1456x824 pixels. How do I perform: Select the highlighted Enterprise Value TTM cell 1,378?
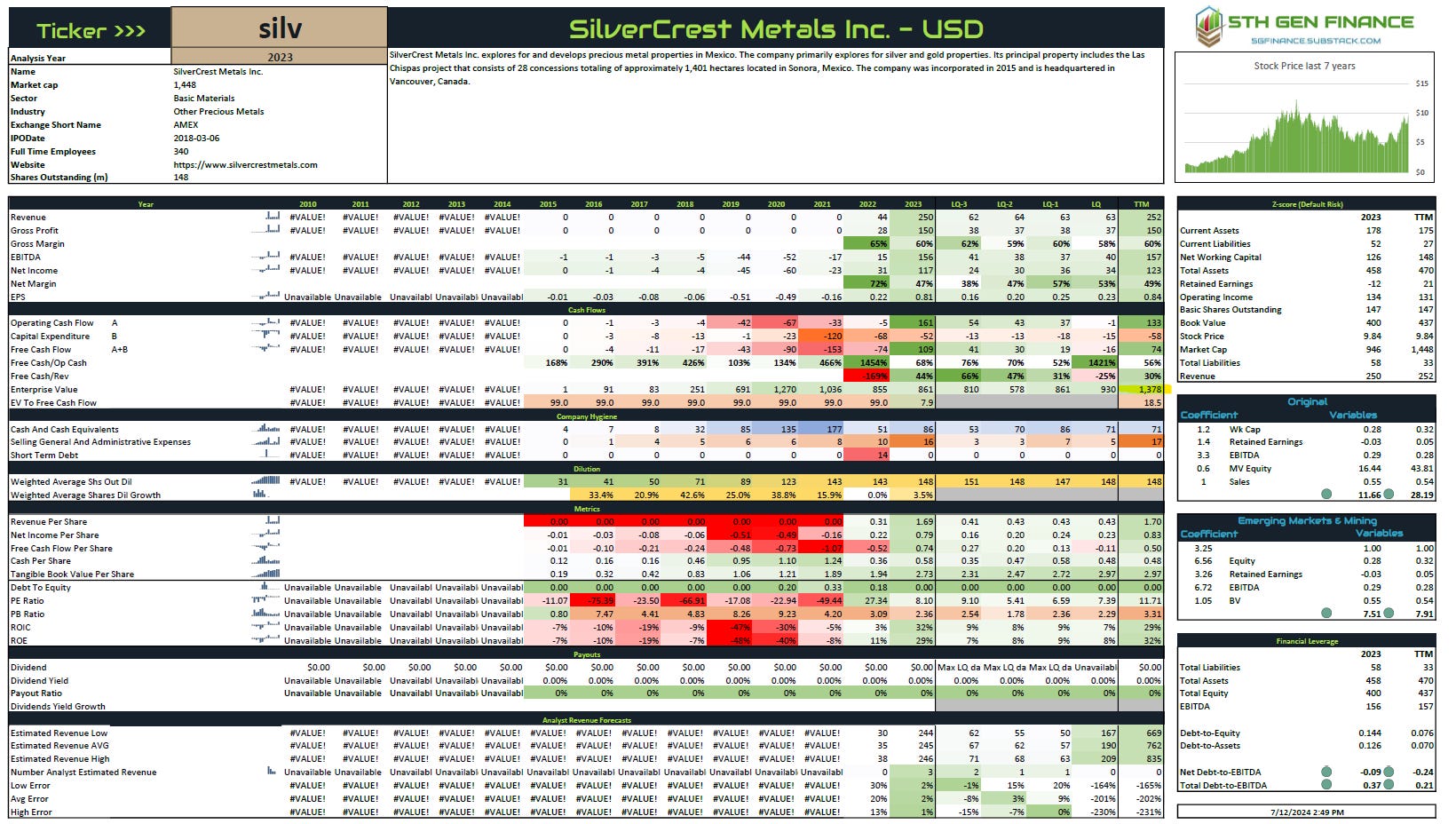click(1141, 390)
